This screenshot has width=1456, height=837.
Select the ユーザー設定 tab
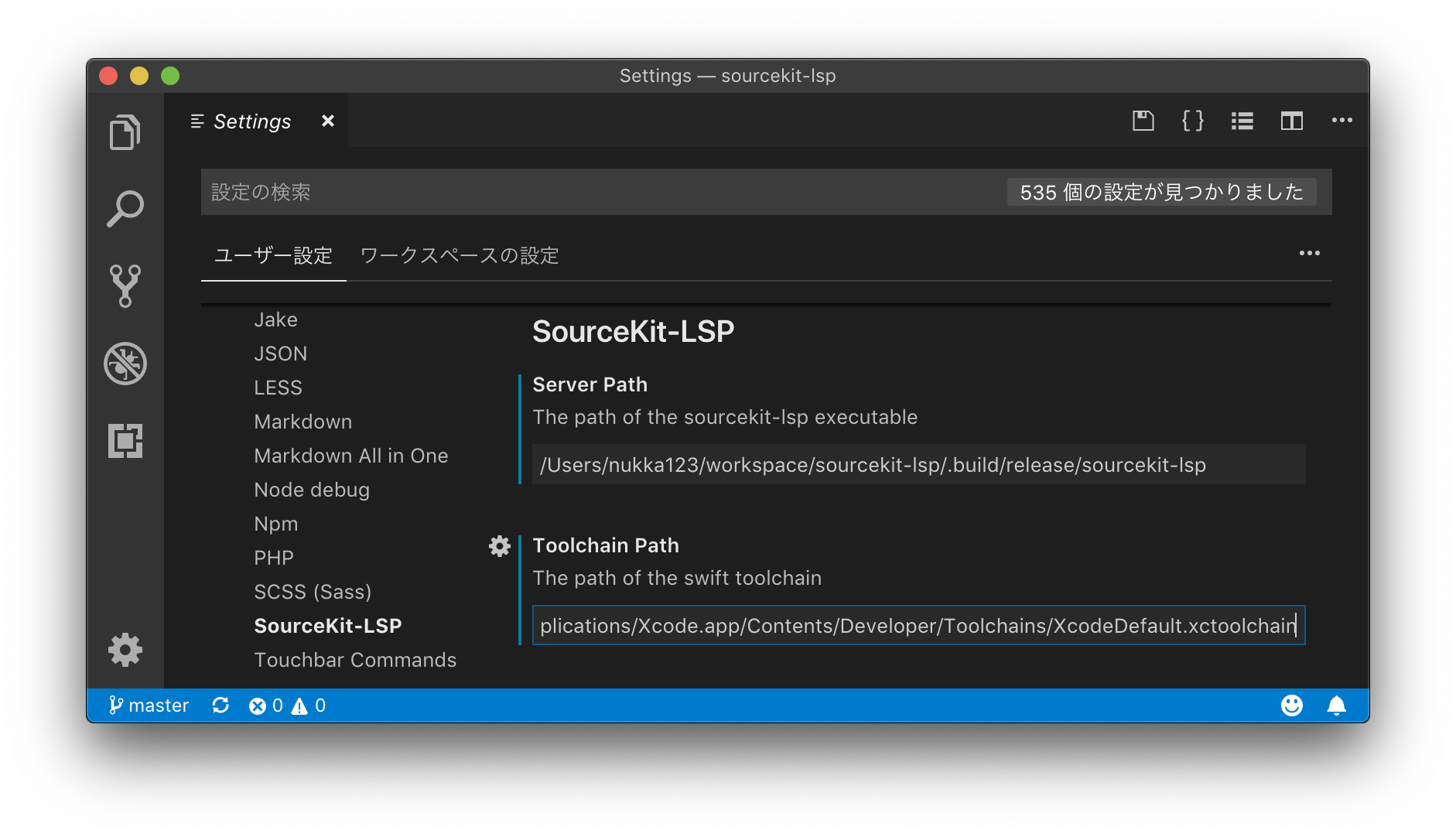click(x=272, y=255)
